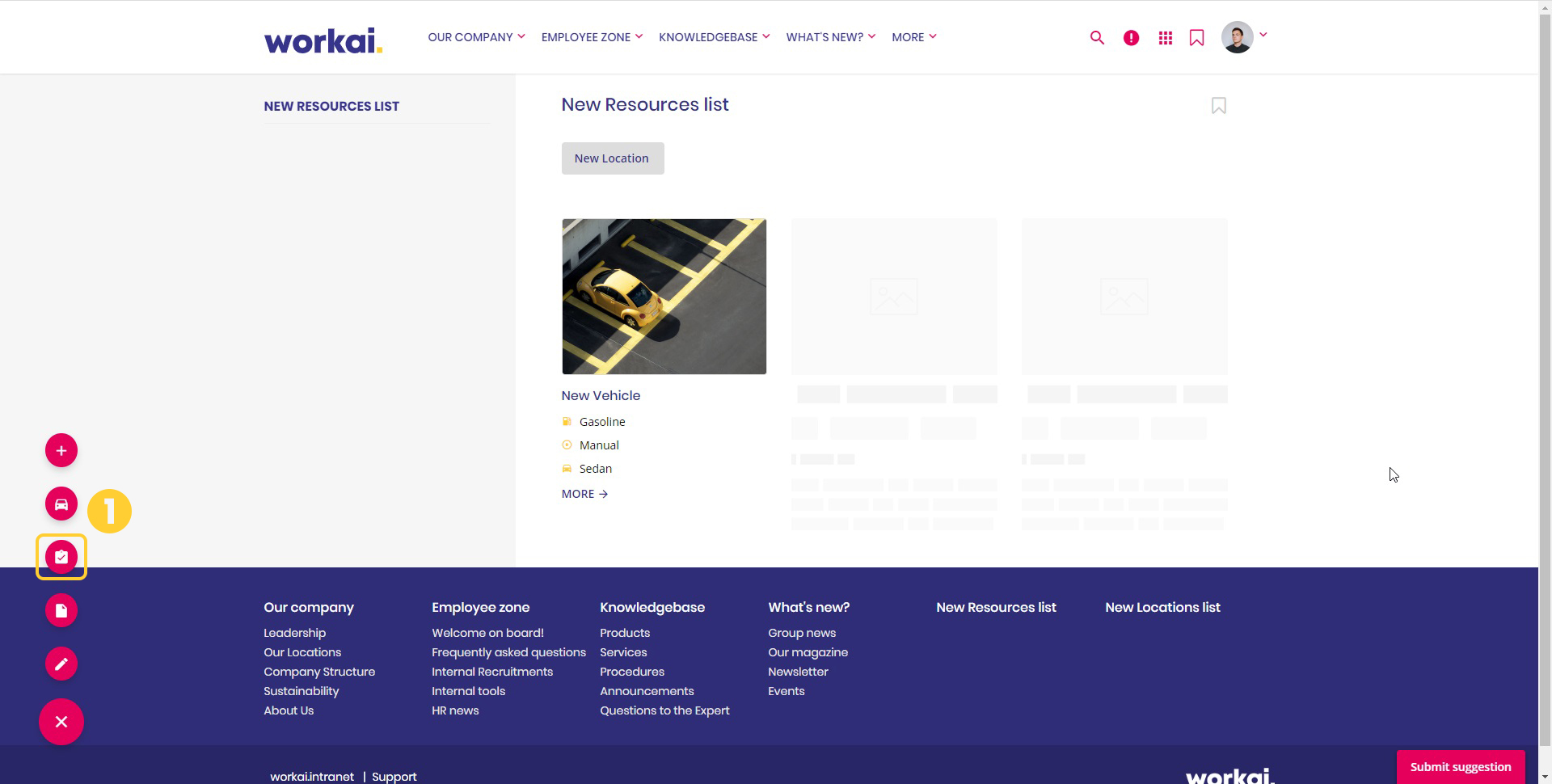Bookmark the New Resources list page

(1219, 106)
